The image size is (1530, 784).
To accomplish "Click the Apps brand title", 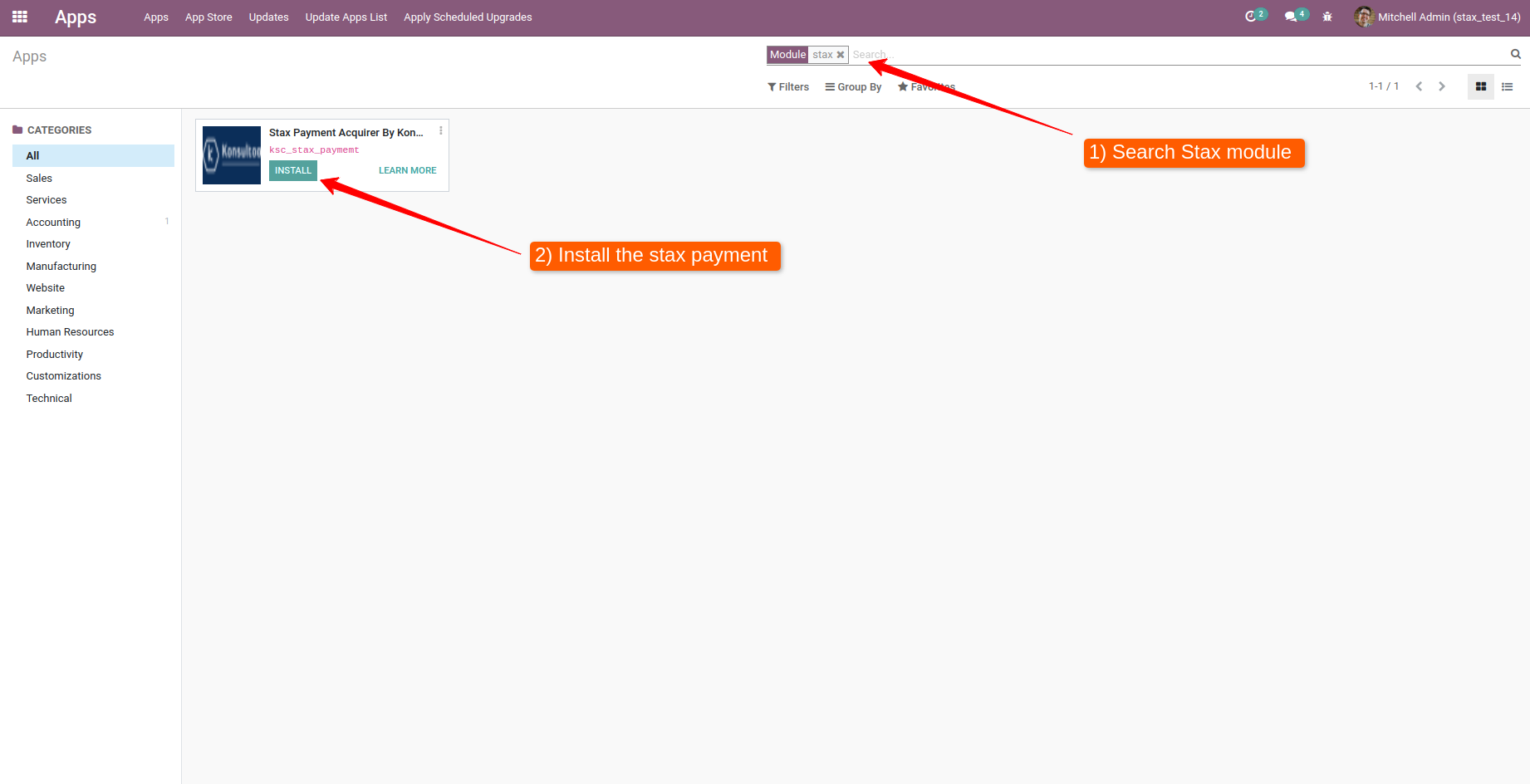I will [x=76, y=17].
